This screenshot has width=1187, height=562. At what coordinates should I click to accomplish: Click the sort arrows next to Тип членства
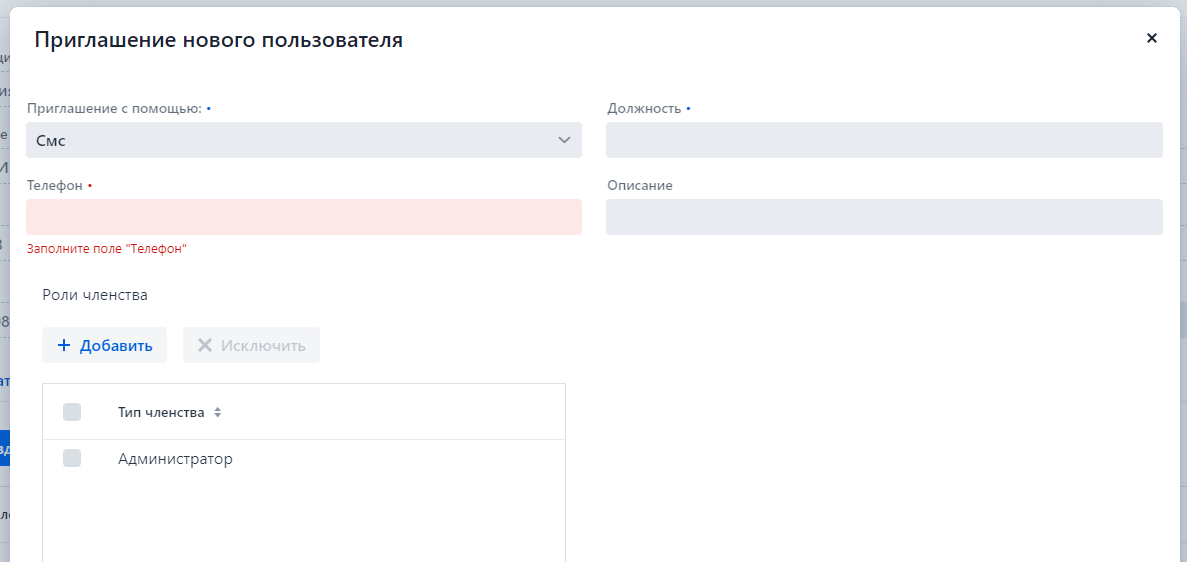point(218,413)
